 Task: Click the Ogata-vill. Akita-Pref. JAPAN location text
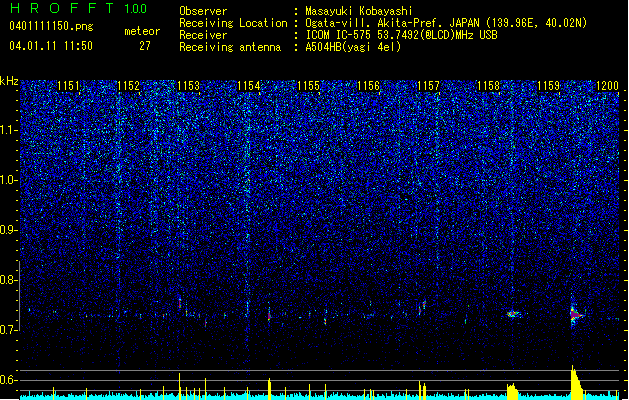(446, 23)
